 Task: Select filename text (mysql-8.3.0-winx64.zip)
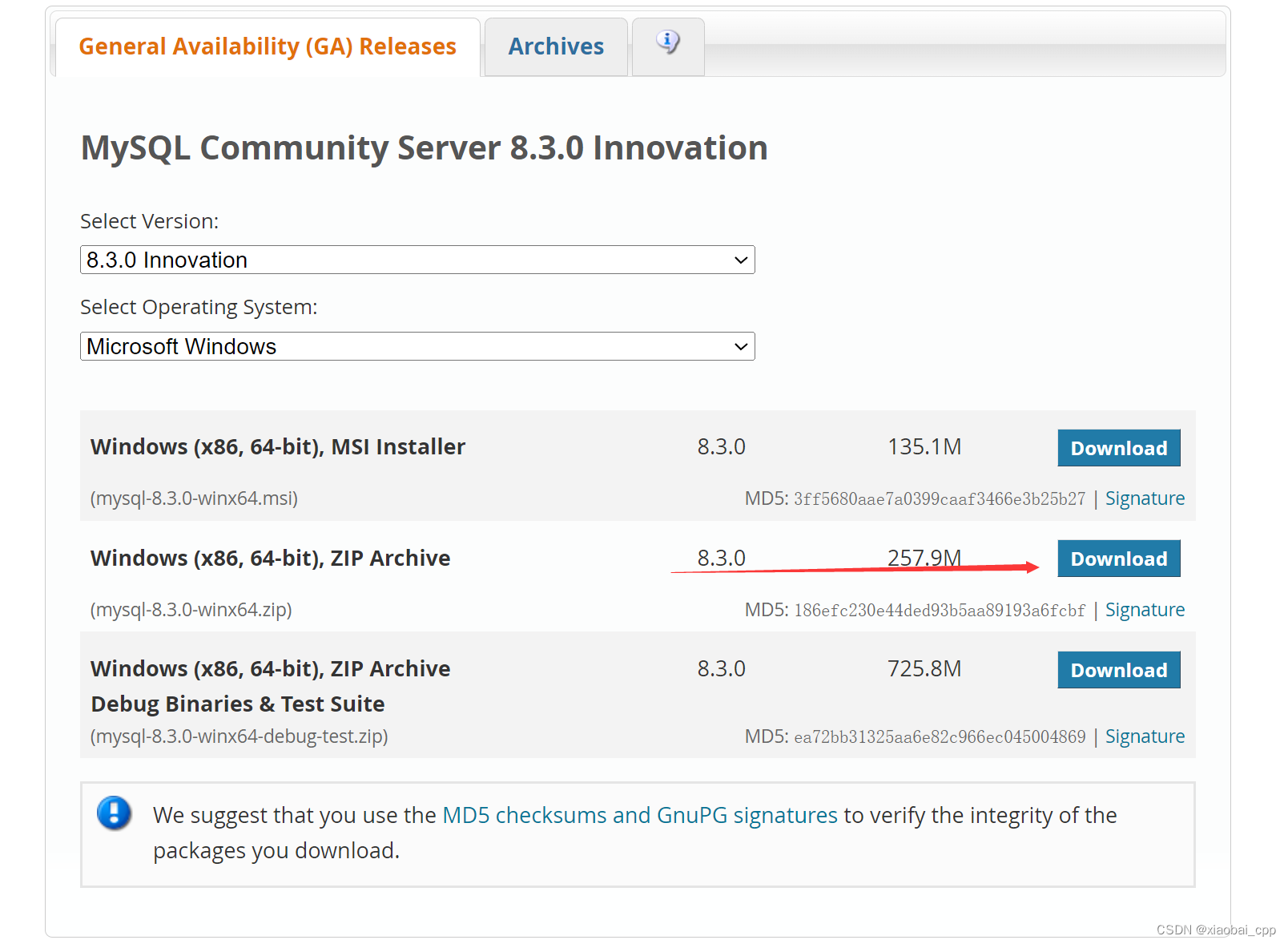coord(191,610)
